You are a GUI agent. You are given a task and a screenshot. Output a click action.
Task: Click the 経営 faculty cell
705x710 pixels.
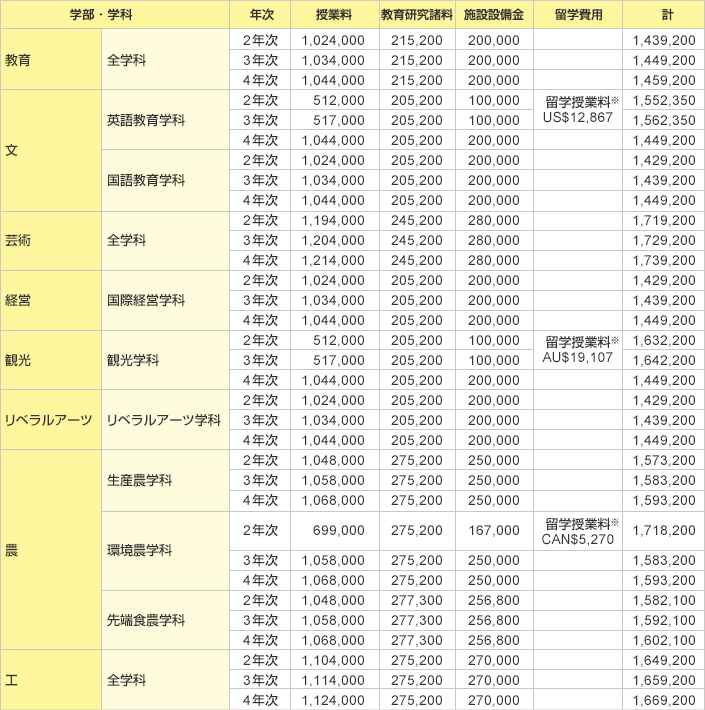point(51,300)
